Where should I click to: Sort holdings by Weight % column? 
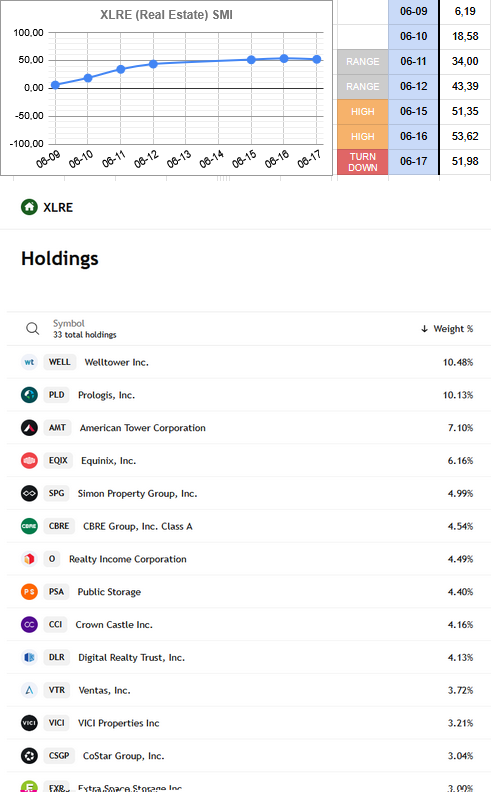(x=448, y=329)
